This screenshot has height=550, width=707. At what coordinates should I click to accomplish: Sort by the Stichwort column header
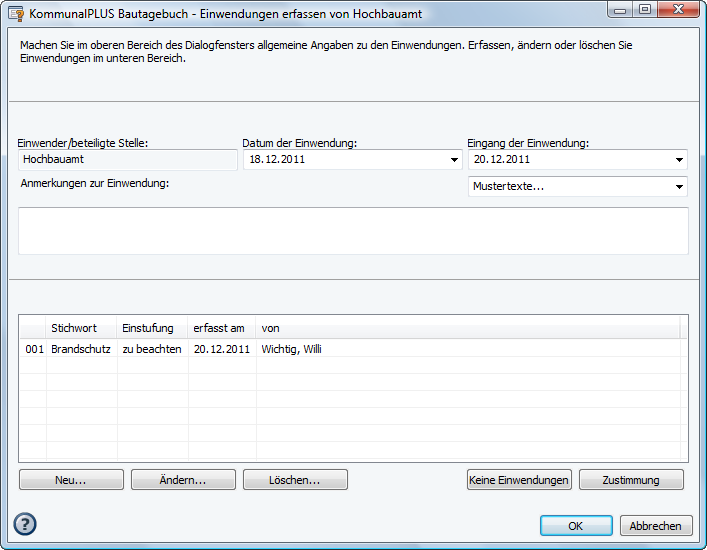click(x=80, y=328)
